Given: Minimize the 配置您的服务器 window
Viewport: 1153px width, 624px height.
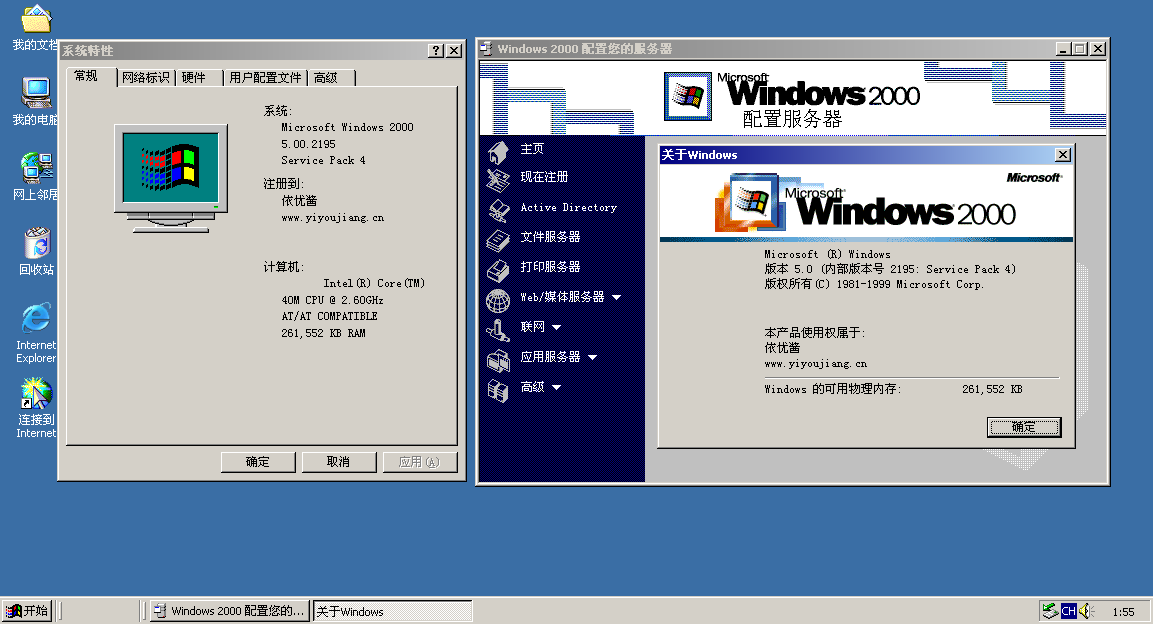Looking at the screenshot, I should click(1063, 49).
